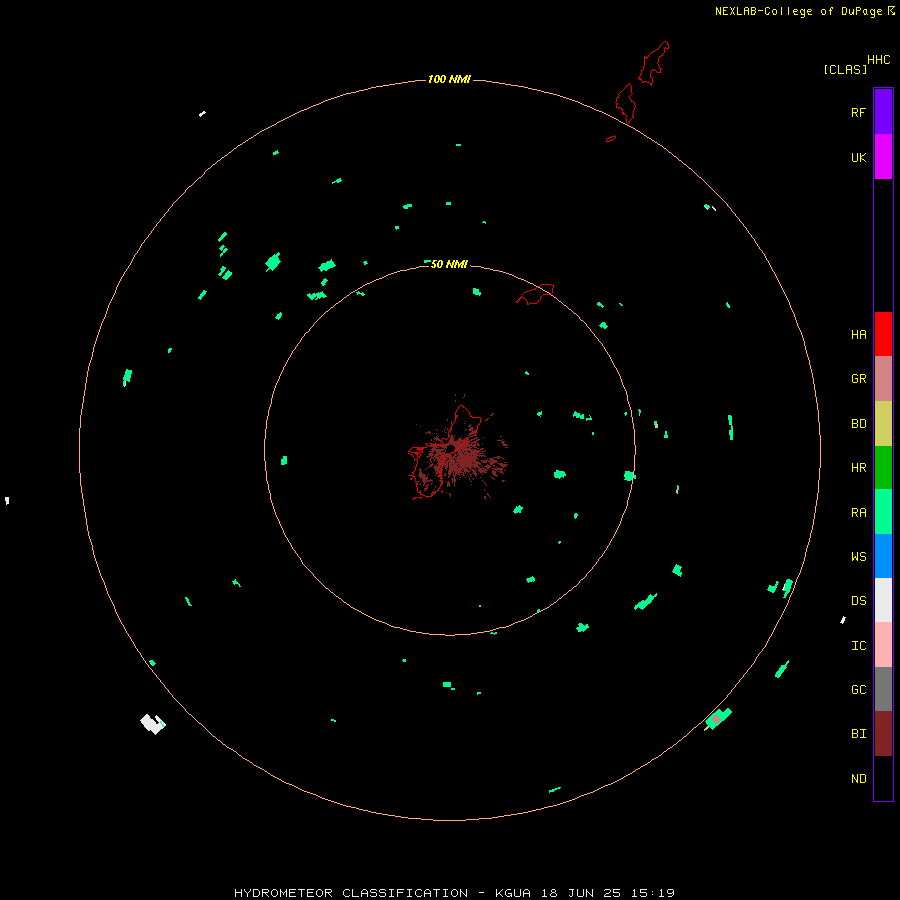Click the GC legend label
The height and width of the screenshot is (900, 900).
coord(858,690)
